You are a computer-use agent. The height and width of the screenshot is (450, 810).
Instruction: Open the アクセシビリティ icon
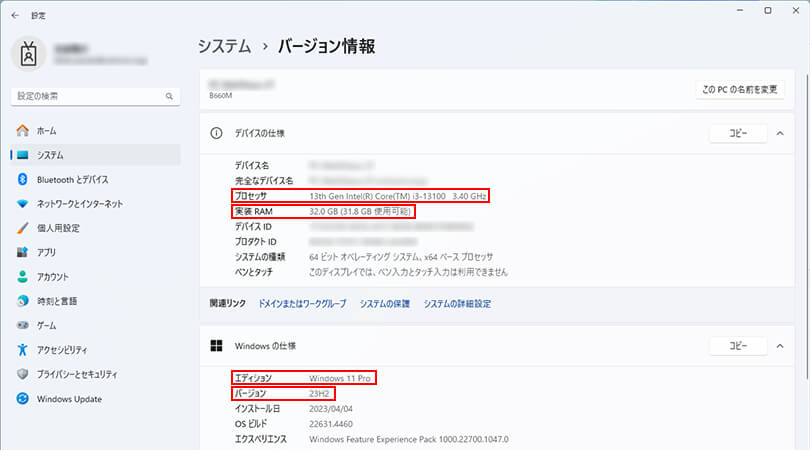[x=22, y=350]
